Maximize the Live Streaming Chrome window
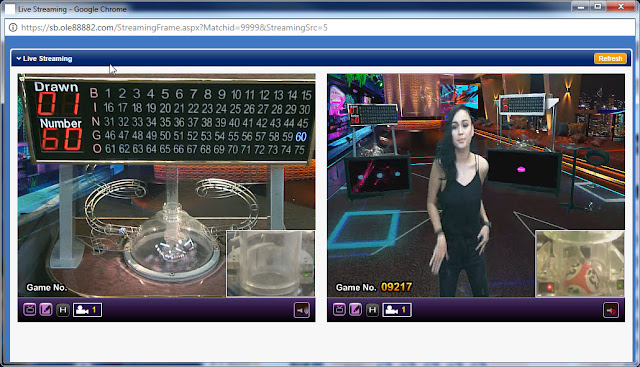The image size is (640, 367). pyautogui.click(x=598, y=7)
